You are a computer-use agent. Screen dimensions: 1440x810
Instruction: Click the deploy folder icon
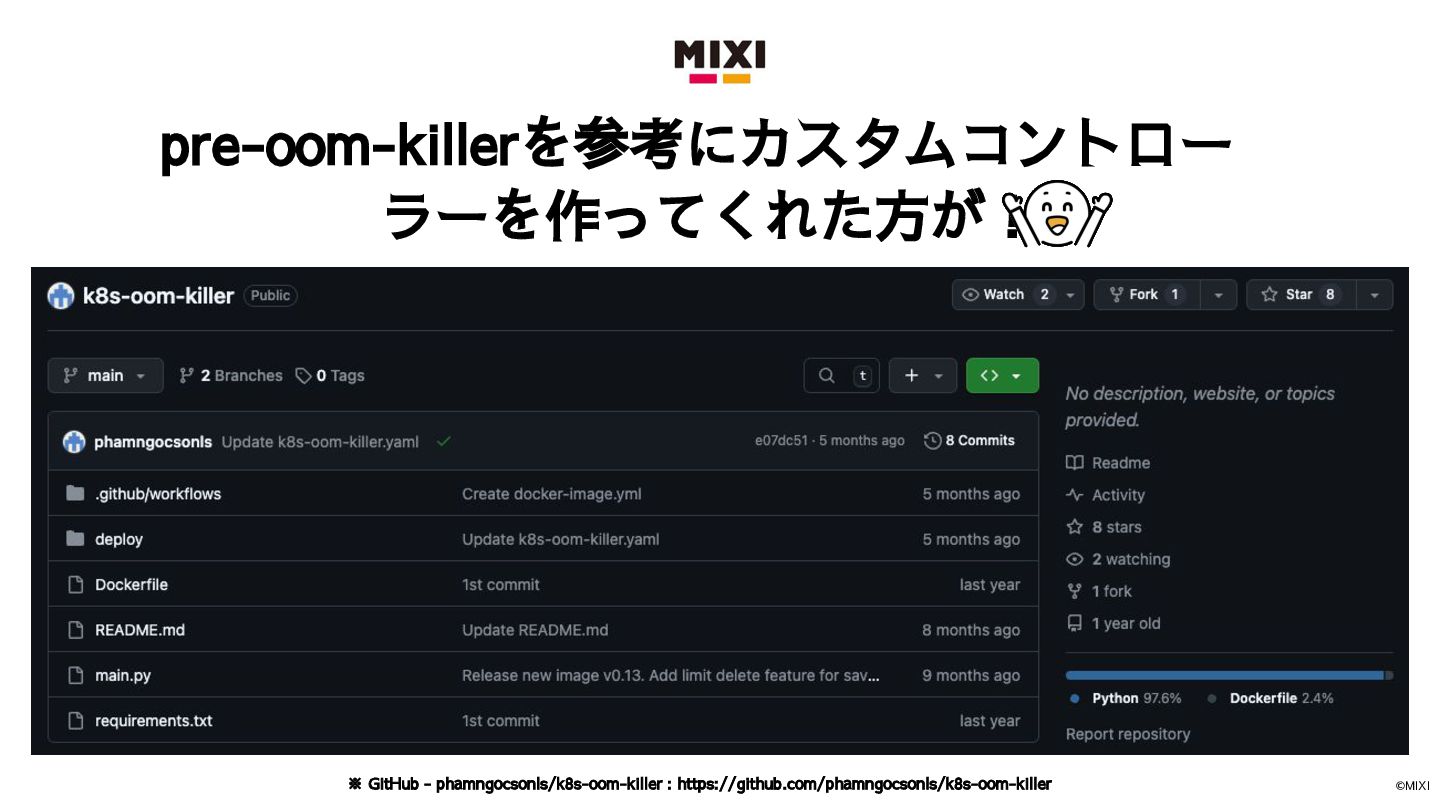[x=75, y=538]
